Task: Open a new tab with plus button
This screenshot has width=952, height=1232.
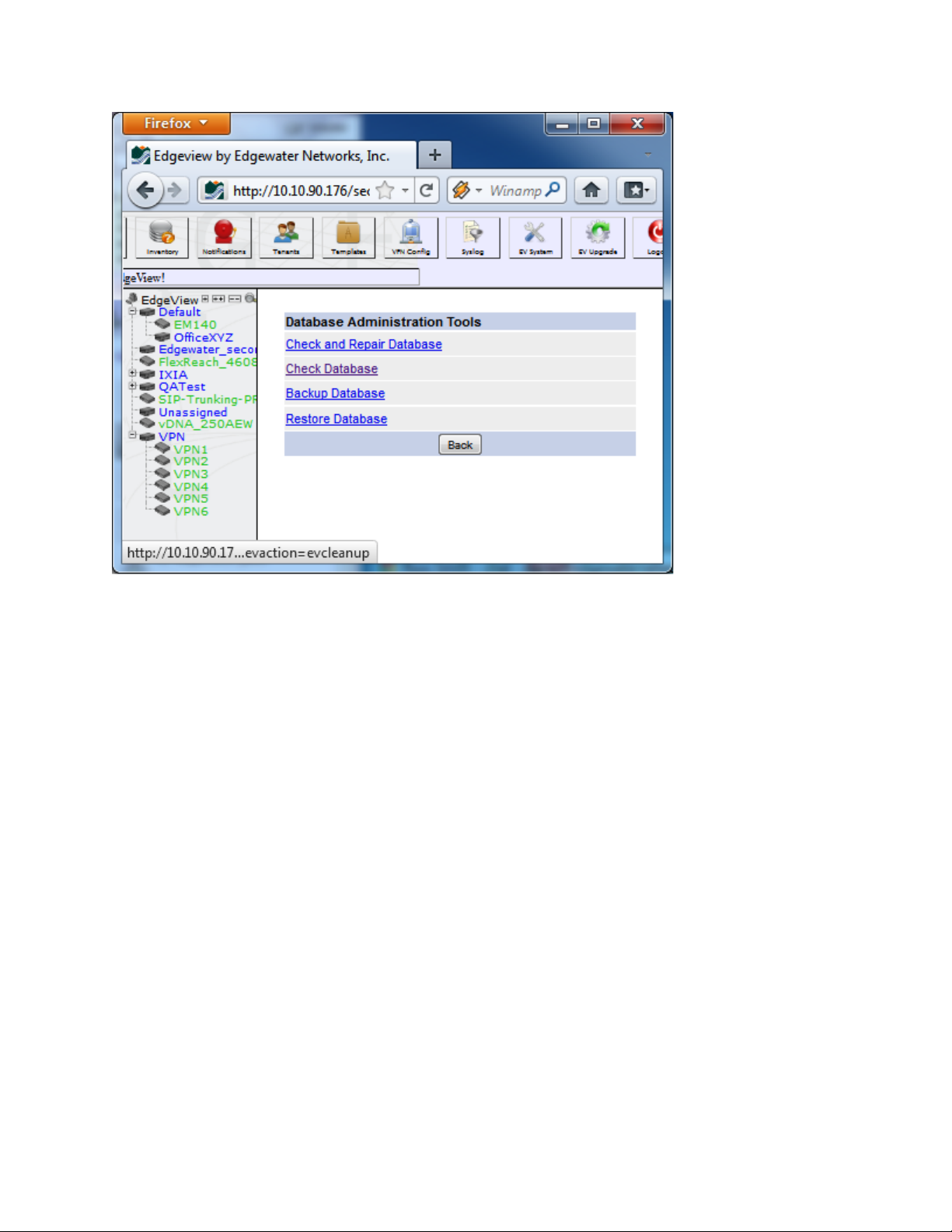Action: pos(435,155)
